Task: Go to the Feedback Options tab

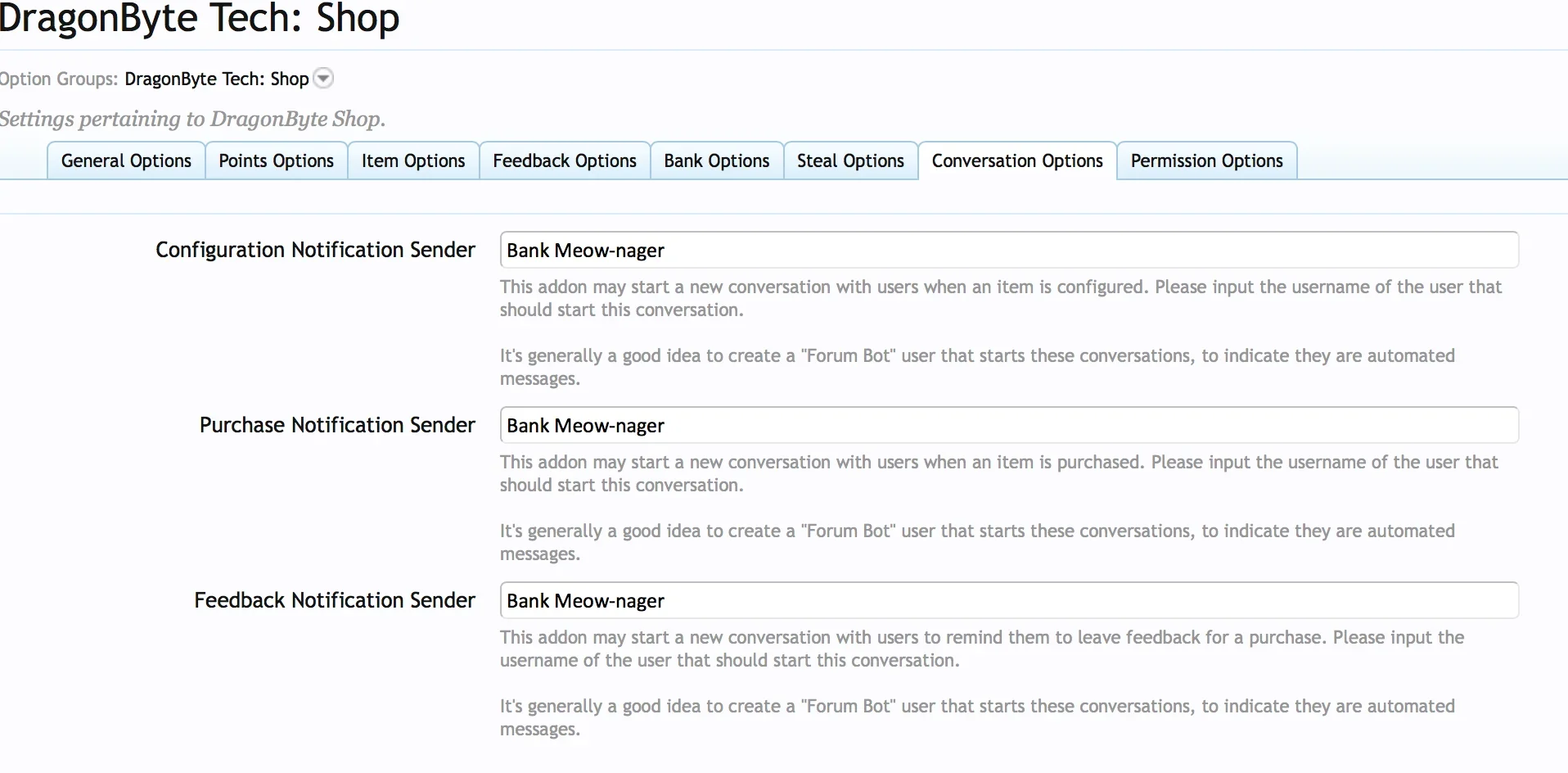Action: 565,160
